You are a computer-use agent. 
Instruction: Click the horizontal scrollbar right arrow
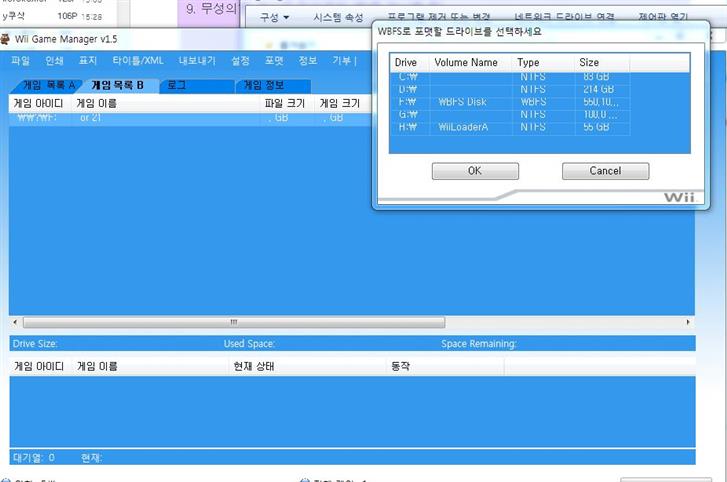[x=689, y=323]
